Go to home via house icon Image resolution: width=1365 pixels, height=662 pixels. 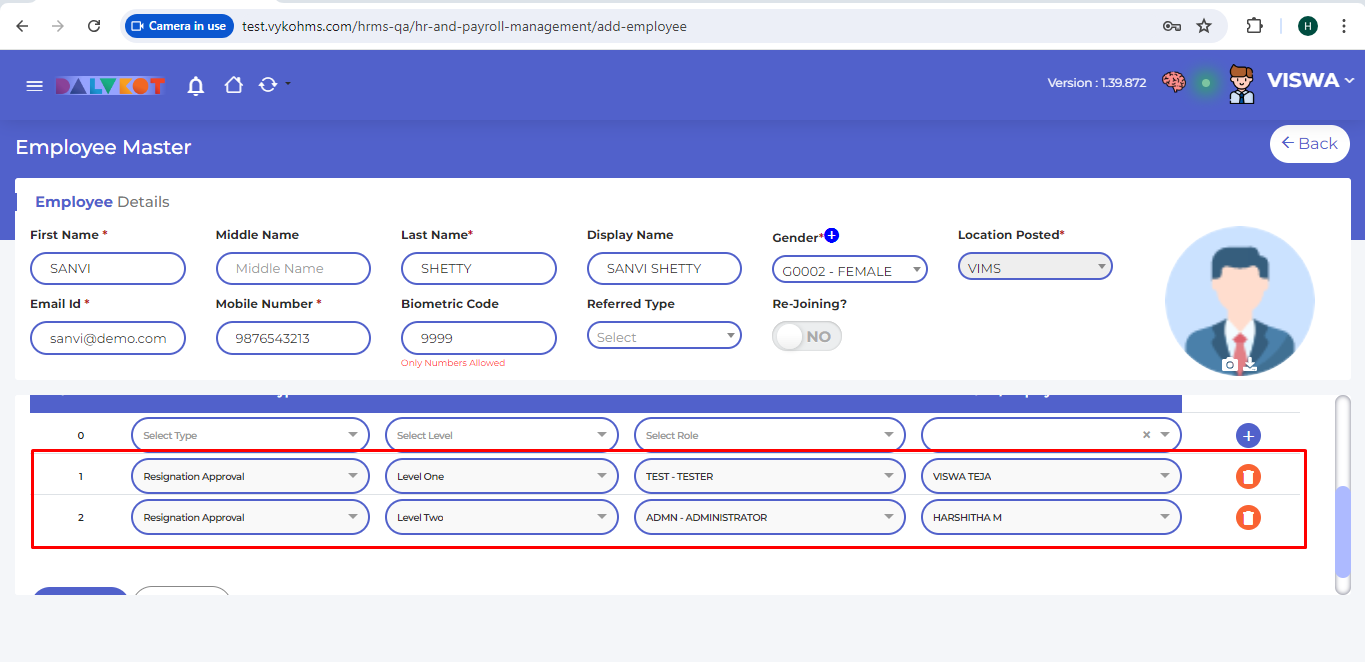coord(233,86)
